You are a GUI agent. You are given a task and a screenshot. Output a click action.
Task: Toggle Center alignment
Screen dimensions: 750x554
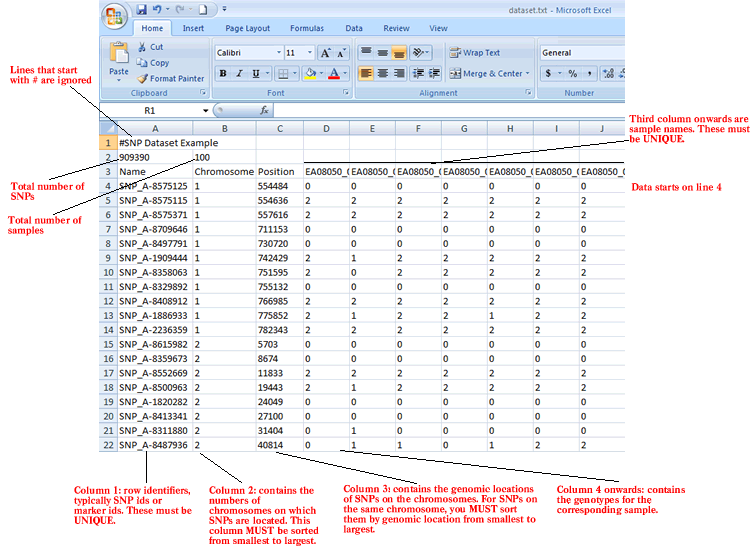(x=383, y=74)
